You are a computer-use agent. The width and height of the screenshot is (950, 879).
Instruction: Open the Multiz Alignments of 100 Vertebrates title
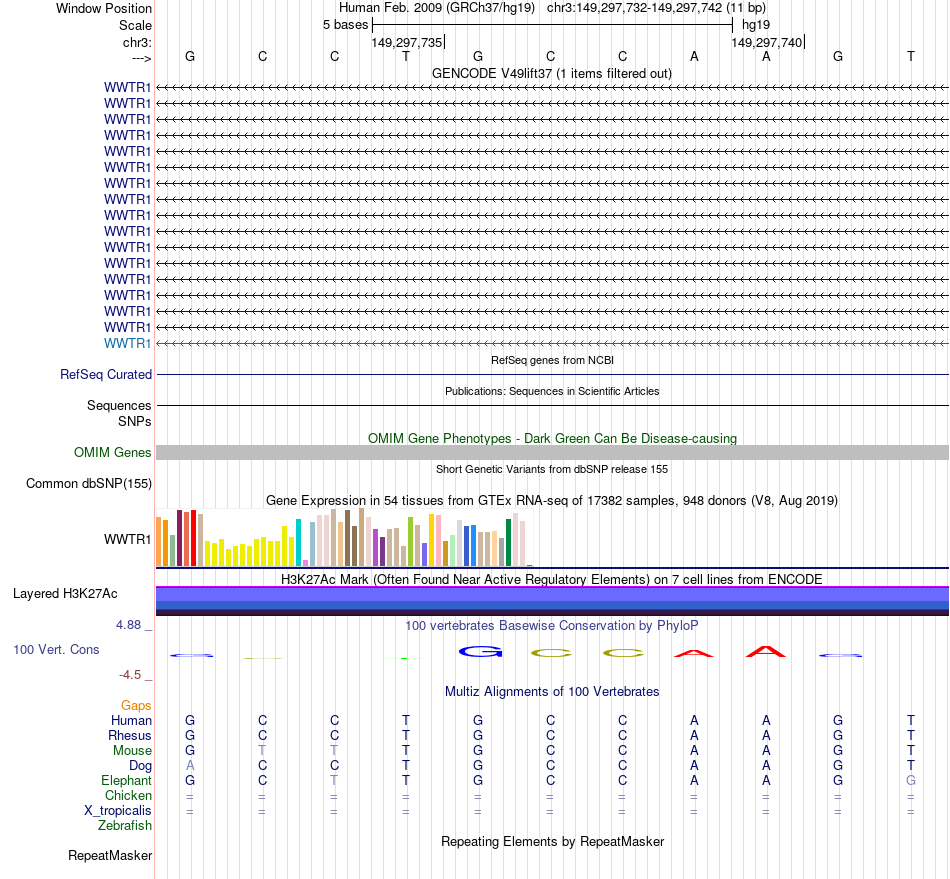[x=552, y=691]
